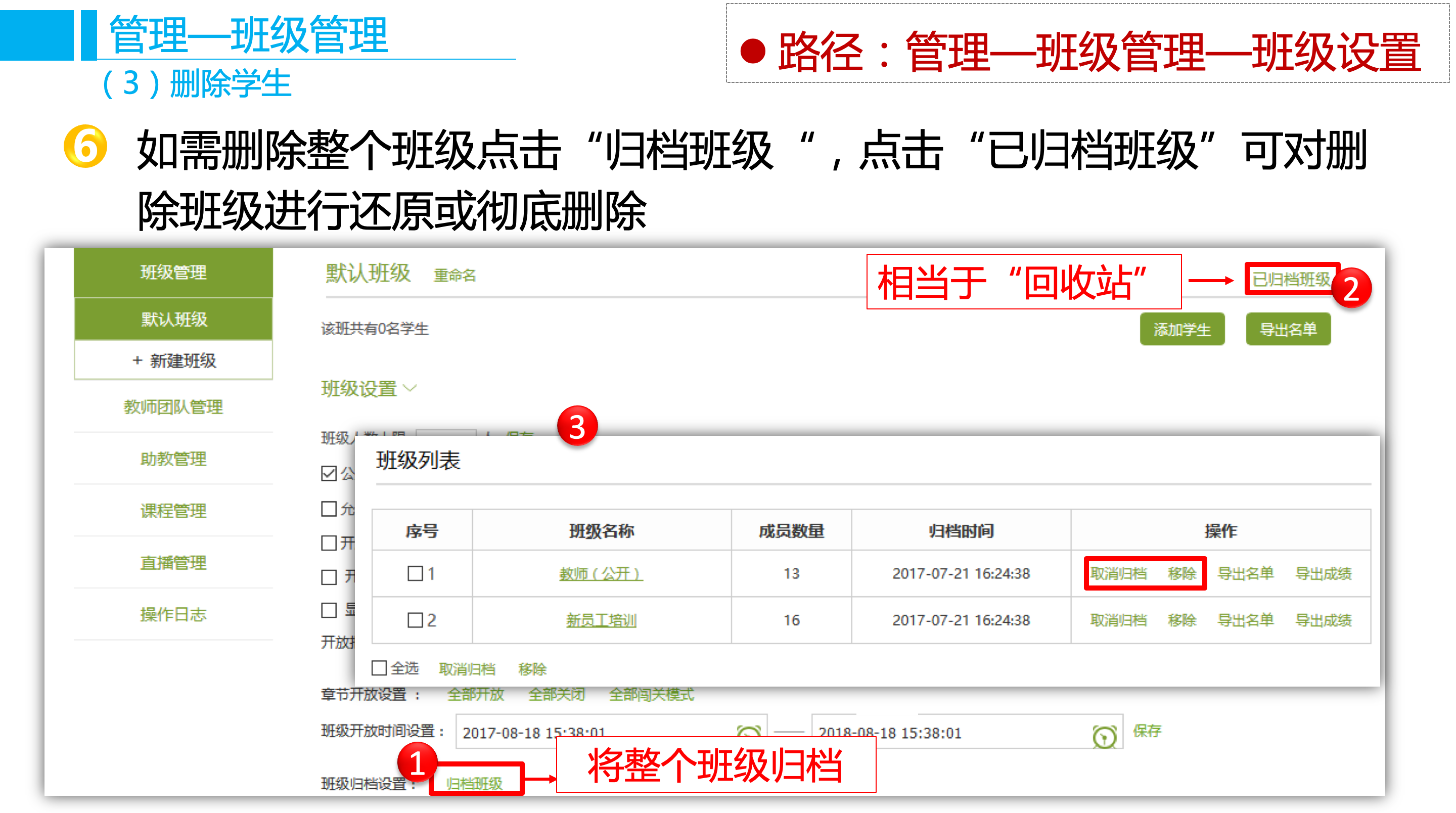Click 移除 for 新员工培训 row
The height and width of the screenshot is (813, 1456).
pos(1182,620)
